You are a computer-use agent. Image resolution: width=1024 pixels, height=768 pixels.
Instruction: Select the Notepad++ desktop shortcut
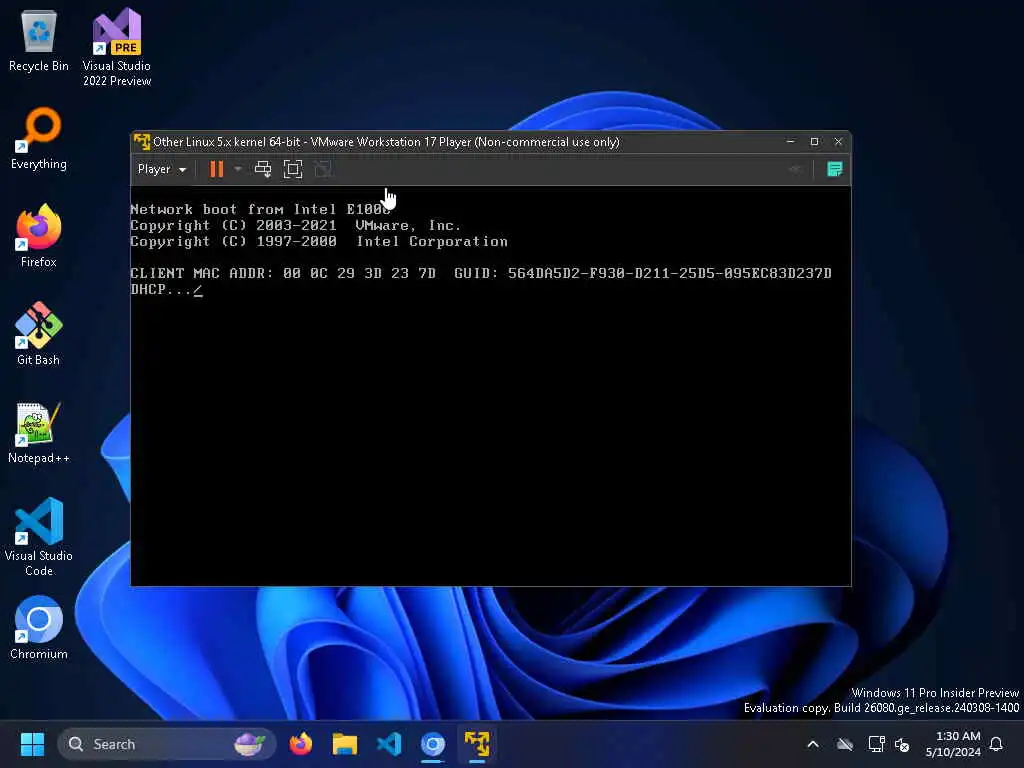pyautogui.click(x=39, y=432)
